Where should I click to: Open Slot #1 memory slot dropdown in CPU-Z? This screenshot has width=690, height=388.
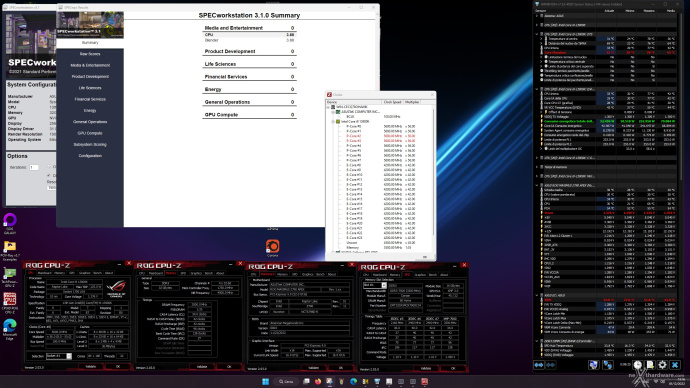pos(375,285)
